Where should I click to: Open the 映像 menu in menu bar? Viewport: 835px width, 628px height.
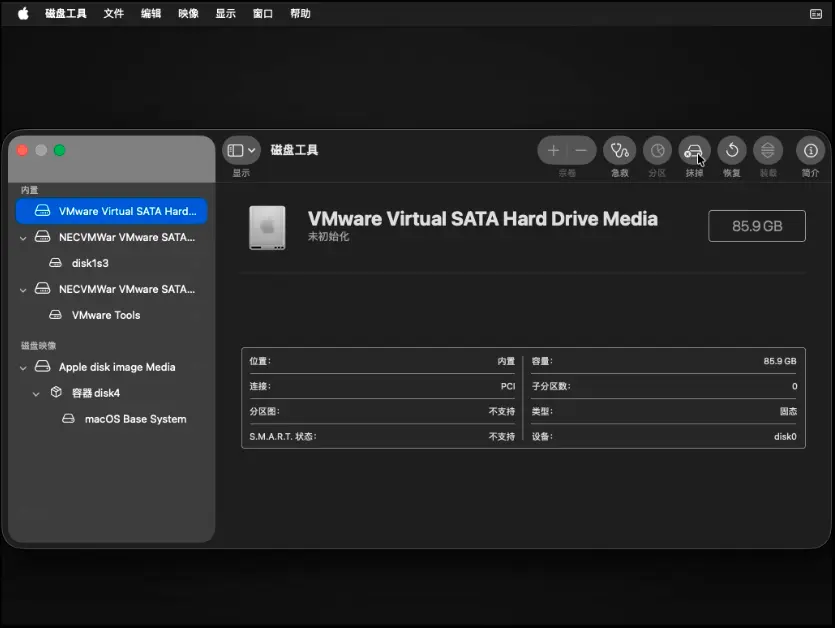(188, 14)
